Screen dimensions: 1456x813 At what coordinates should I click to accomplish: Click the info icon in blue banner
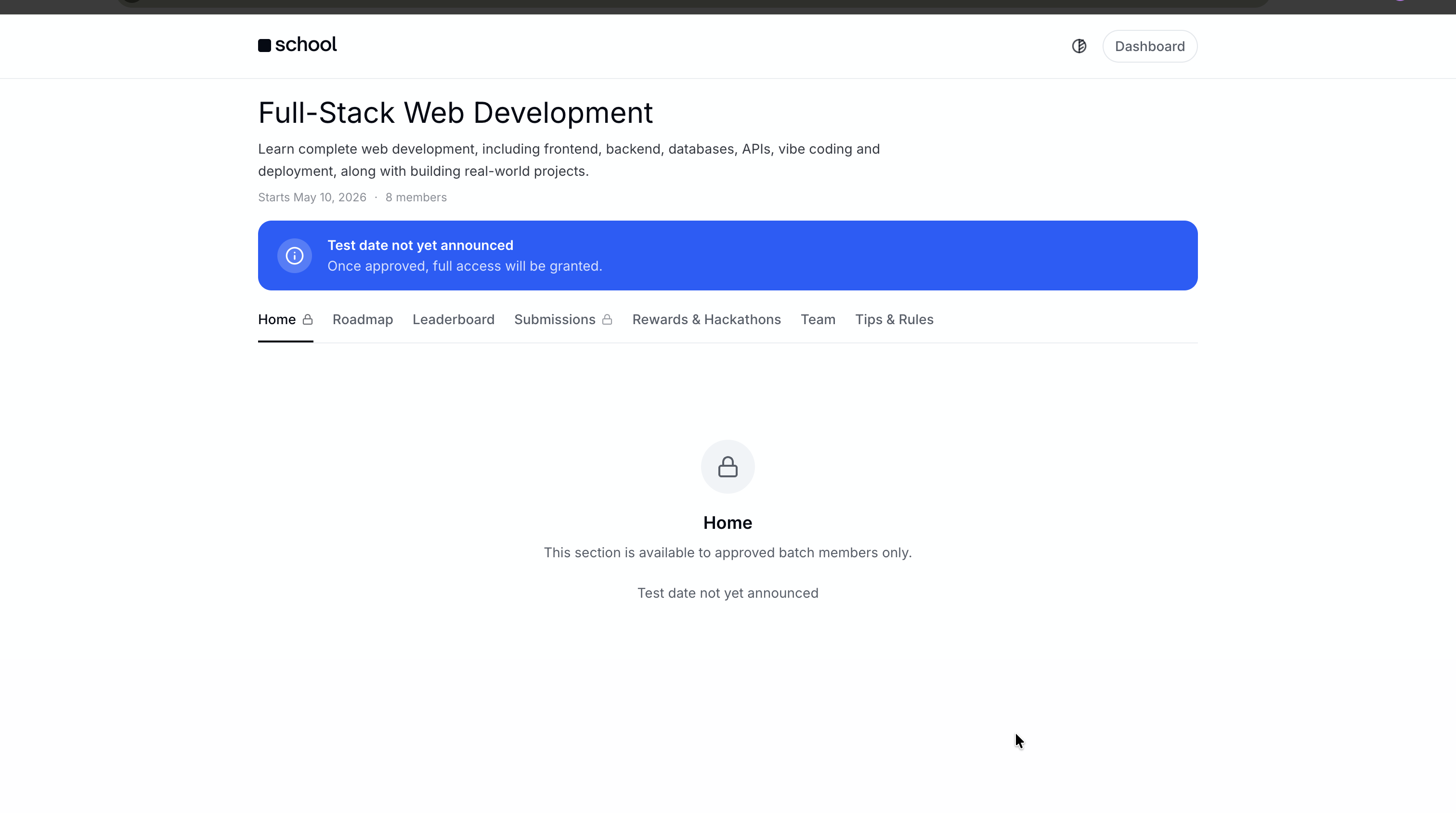point(294,256)
